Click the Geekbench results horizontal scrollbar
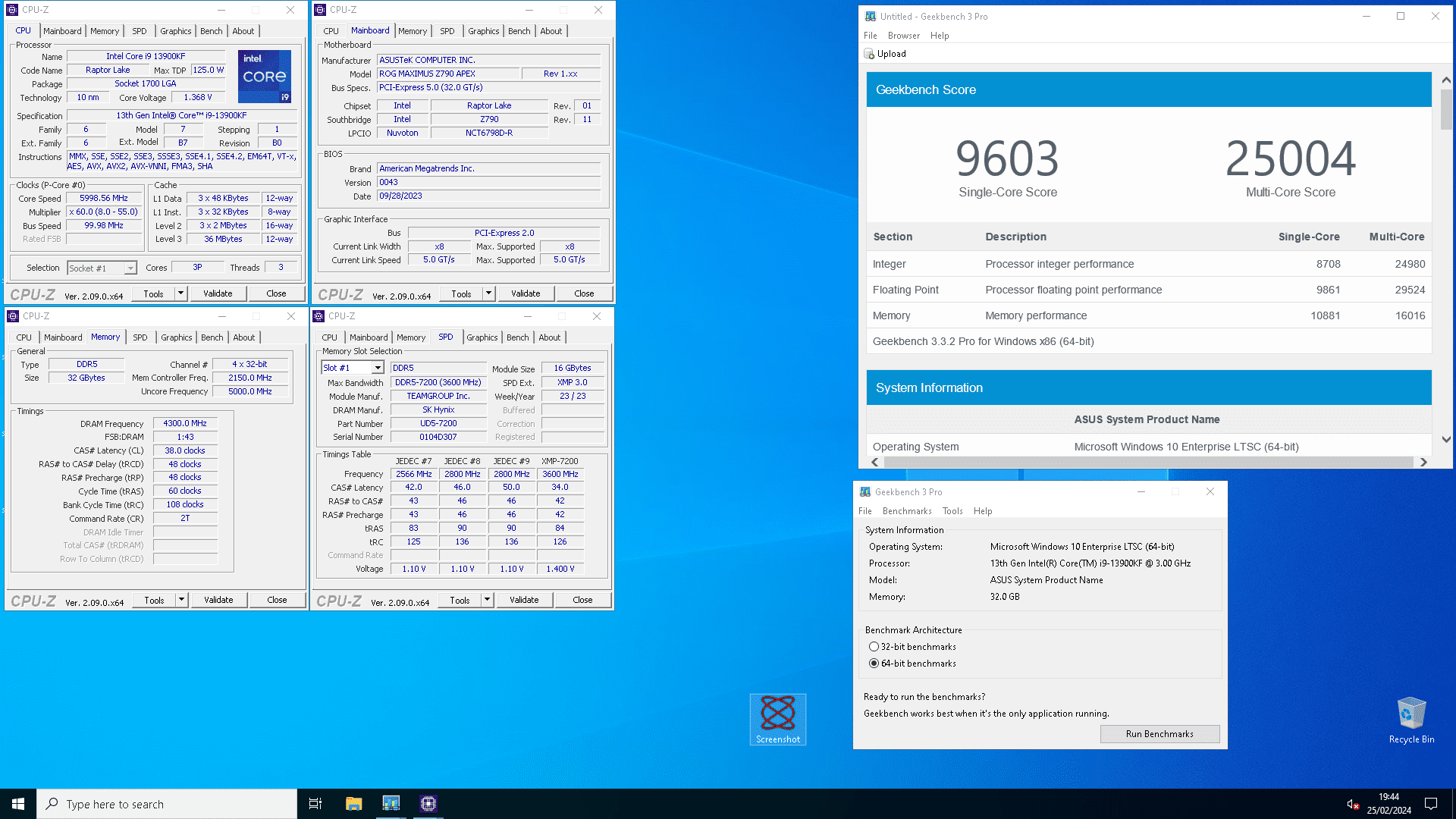 1148,462
